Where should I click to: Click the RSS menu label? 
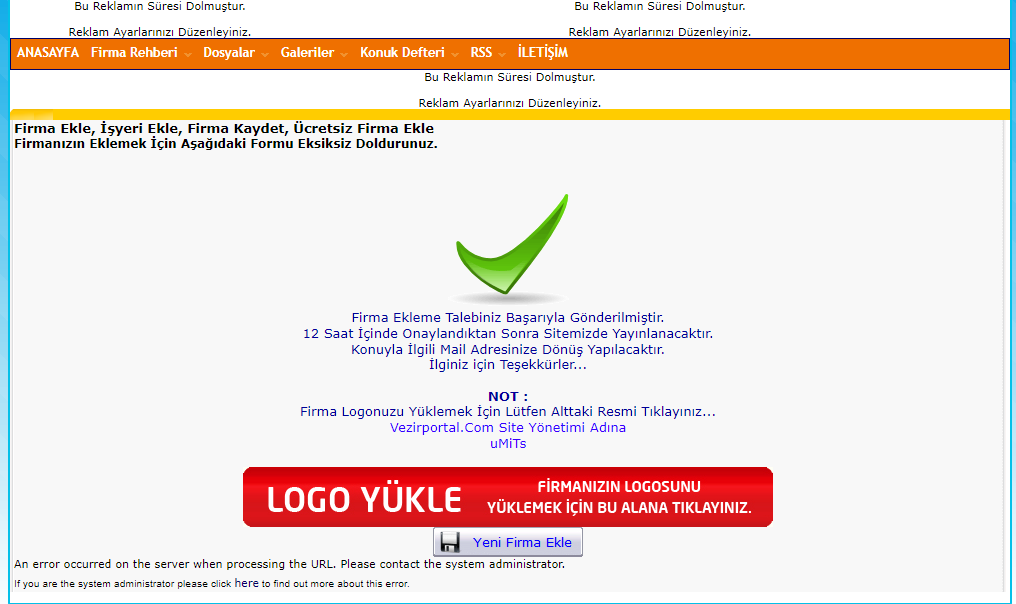pos(481,53)
